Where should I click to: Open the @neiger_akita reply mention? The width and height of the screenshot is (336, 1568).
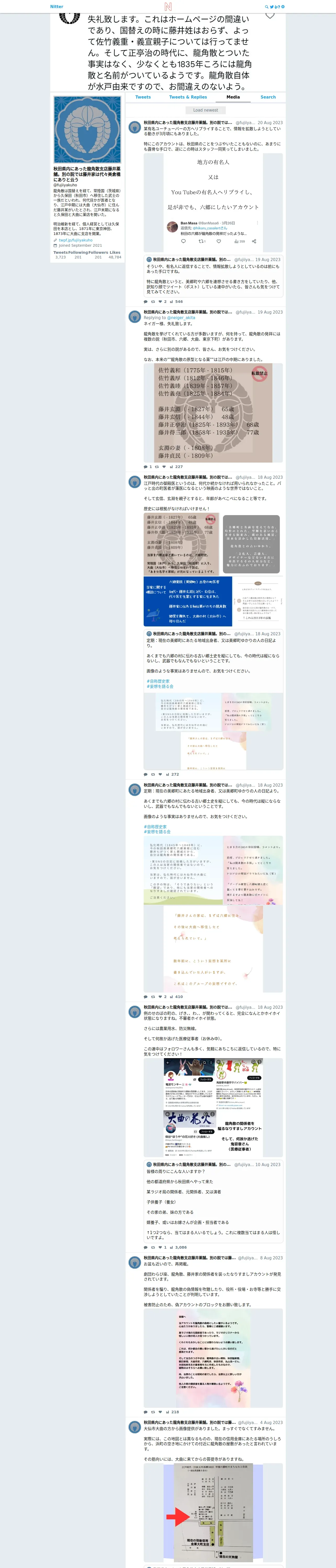181,318
